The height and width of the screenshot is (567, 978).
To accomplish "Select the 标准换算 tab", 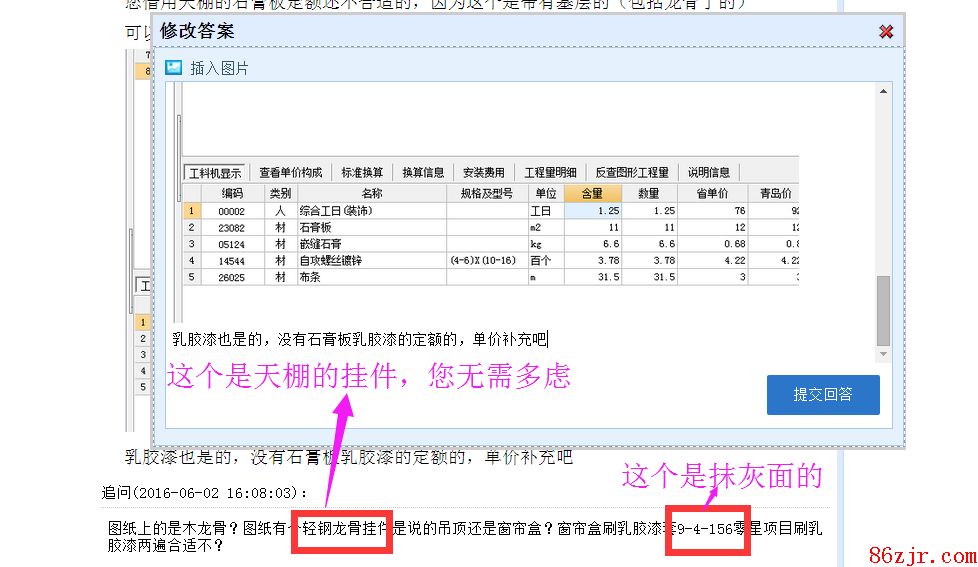I will 361,172.
